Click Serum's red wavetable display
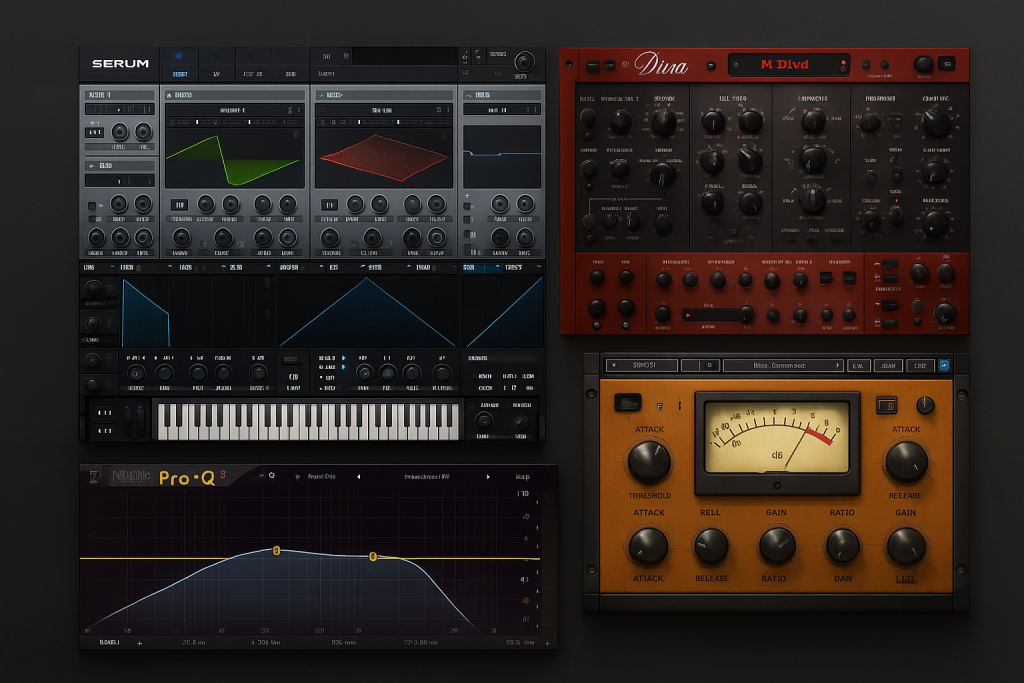The image size is (1024, 683). pyautogui.click(x=383, y=157)
